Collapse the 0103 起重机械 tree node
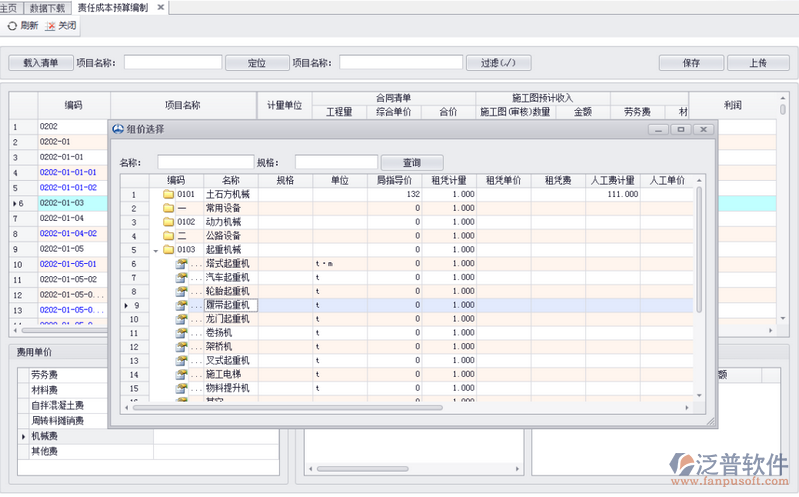Viewport: 799px width, 497px height. pyautogui.click(x=155, y=250)
